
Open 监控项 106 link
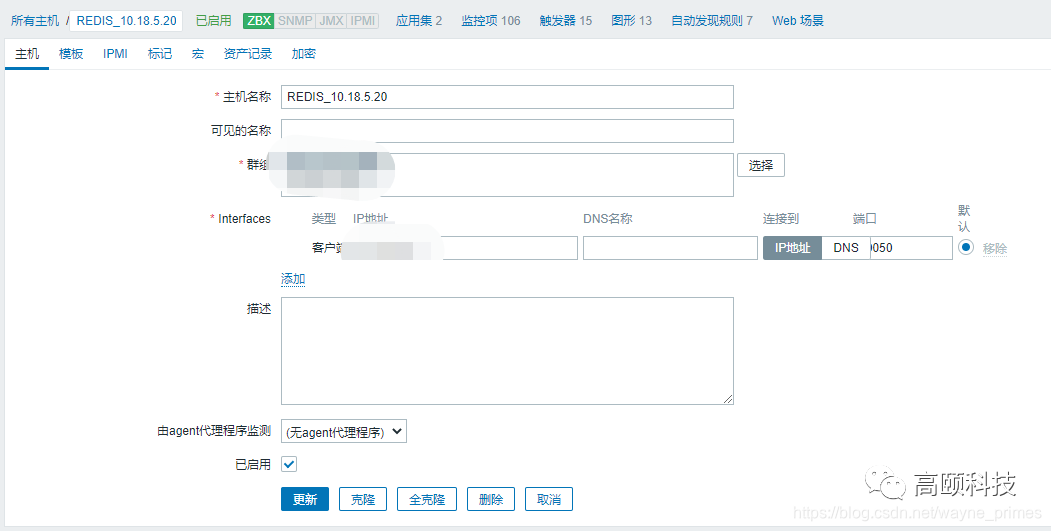point(491,21)
